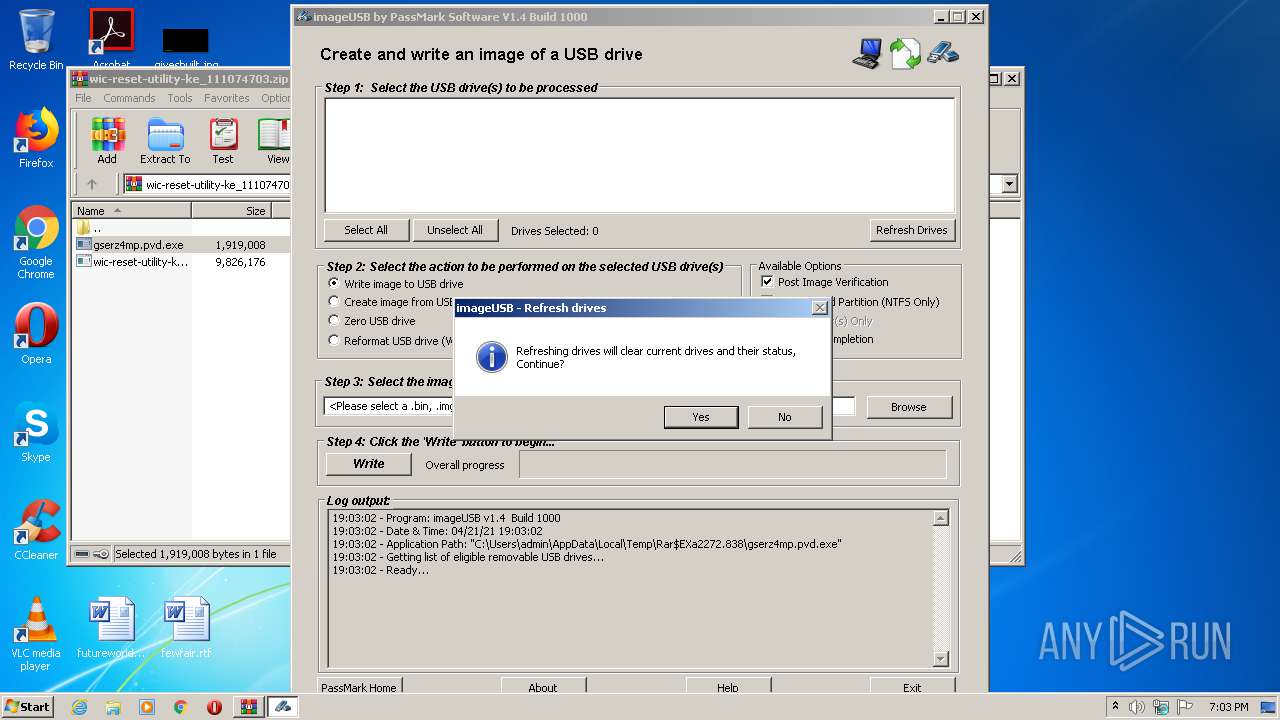Close the Refresh drives dialog
This screenshot has height=720, width=1280.
pos(820,308)
